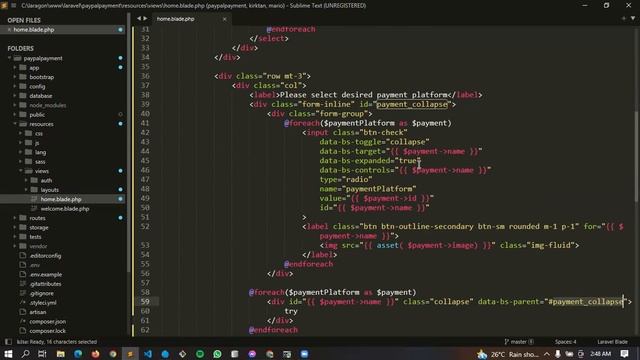Open the .editorconfig file
This screenshot has width=640, height=360.
click(45, 256)
